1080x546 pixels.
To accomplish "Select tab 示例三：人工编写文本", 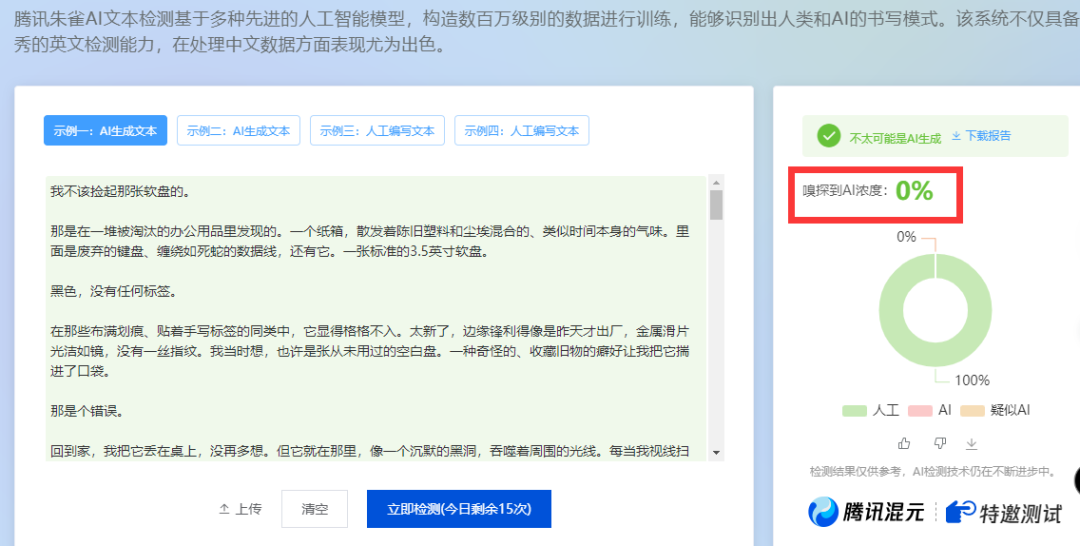I will point(377,130).
